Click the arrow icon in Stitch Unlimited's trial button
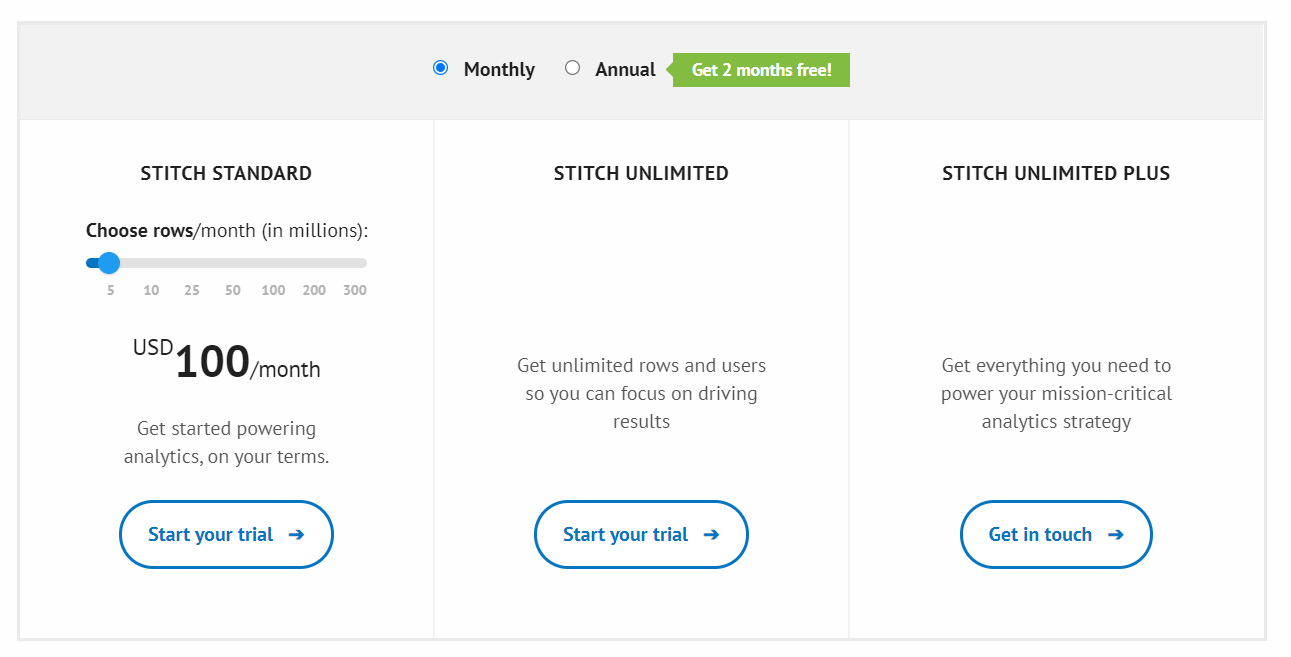This screenshot has height=657, width=1291. tap(710, 534)
